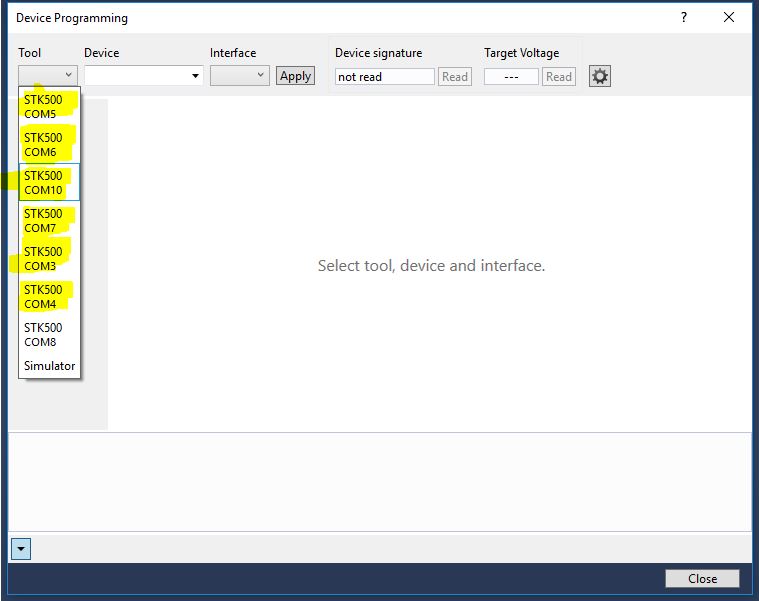Select STK500 COM6 from tool list
The height and width of the screenshot is (601, 759).
tap(49, 145)
